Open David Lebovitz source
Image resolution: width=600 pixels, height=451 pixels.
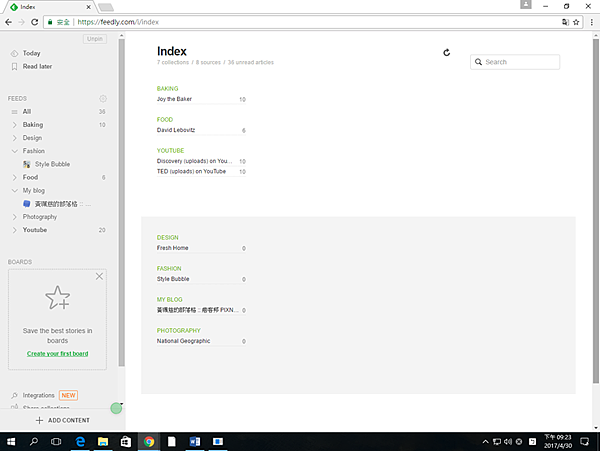(201, 130)
